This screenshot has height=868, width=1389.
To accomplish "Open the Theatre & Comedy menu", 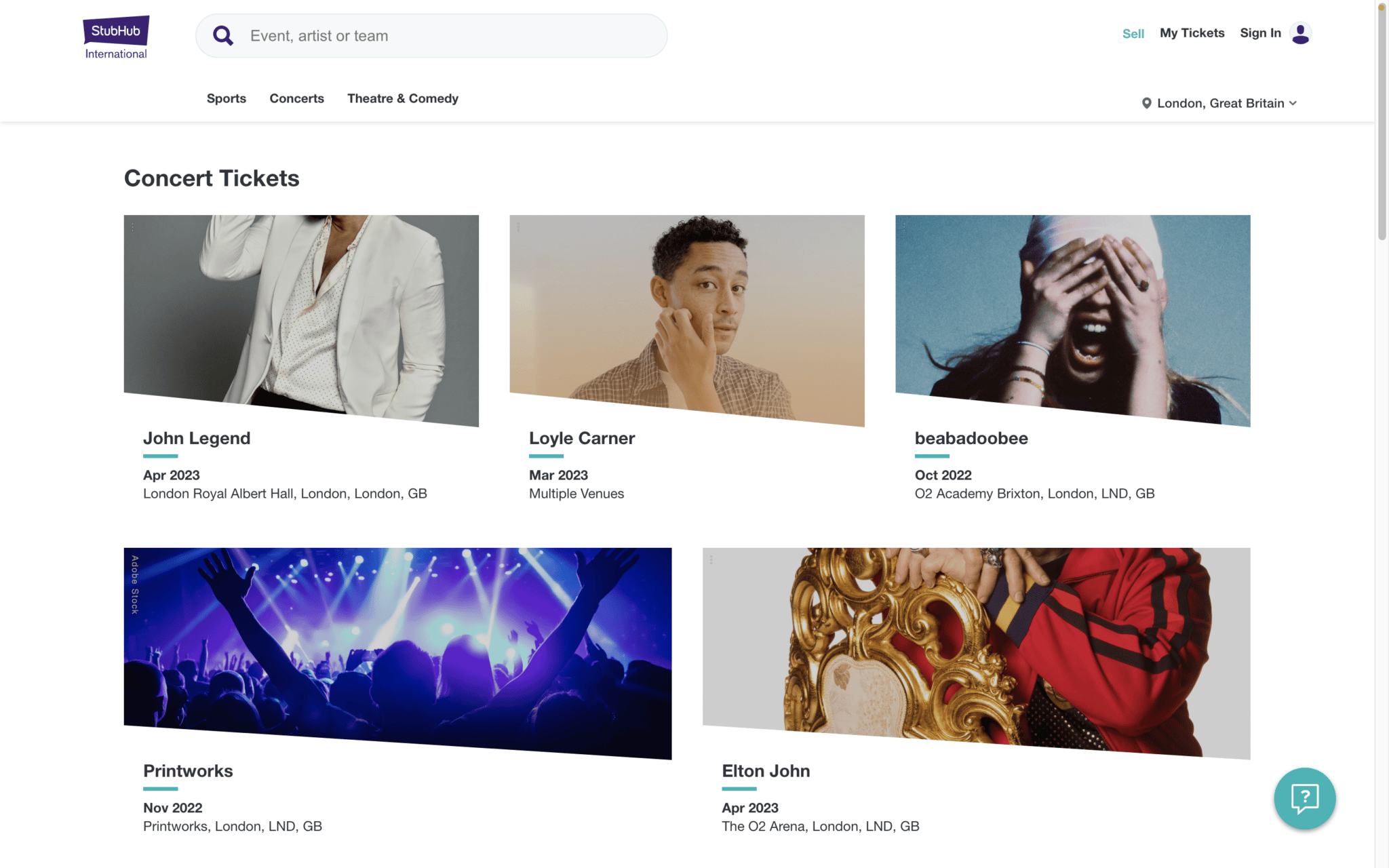I will coord(403,98).
